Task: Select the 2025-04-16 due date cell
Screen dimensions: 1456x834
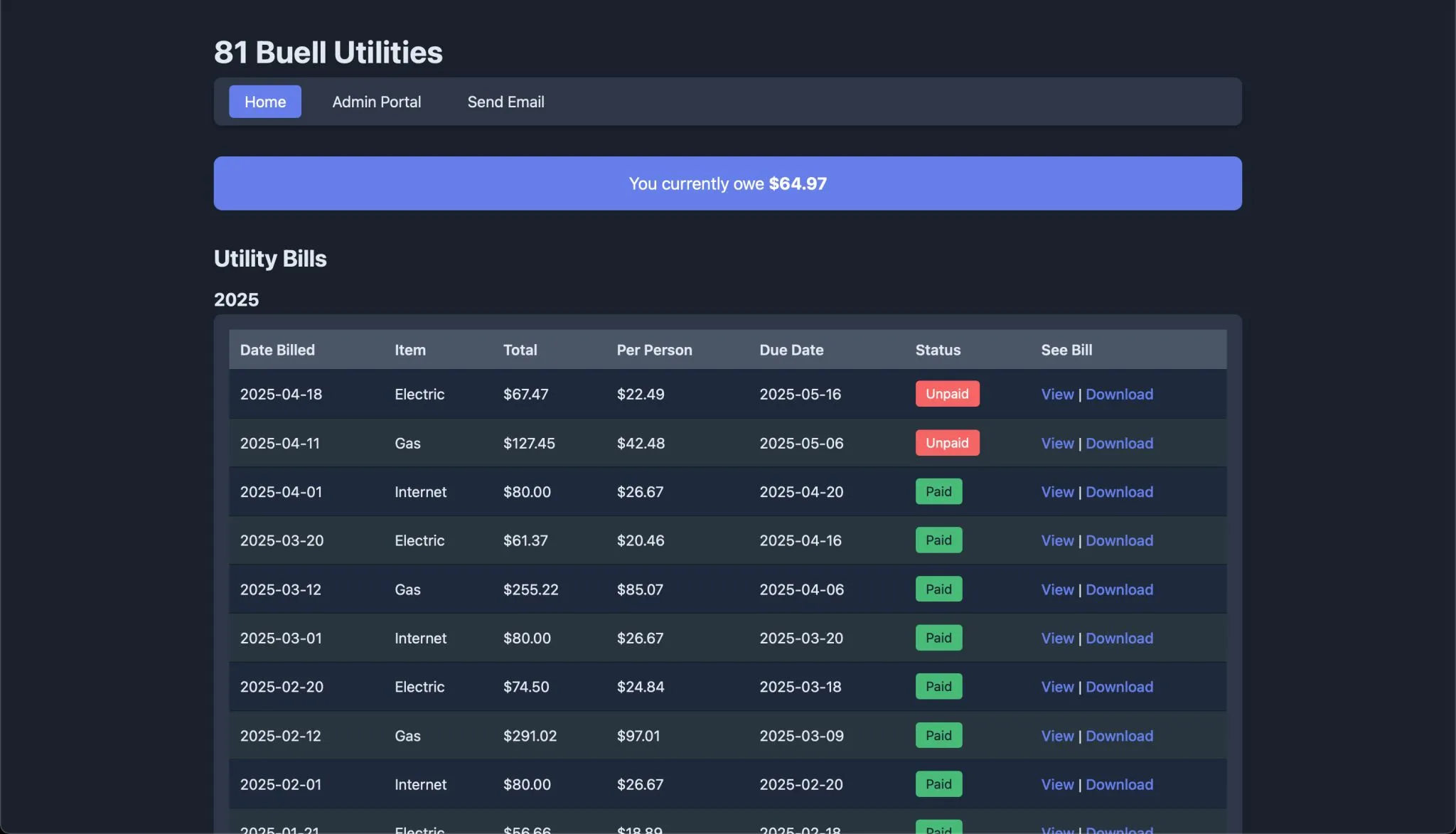Action: tap(800, 540)
